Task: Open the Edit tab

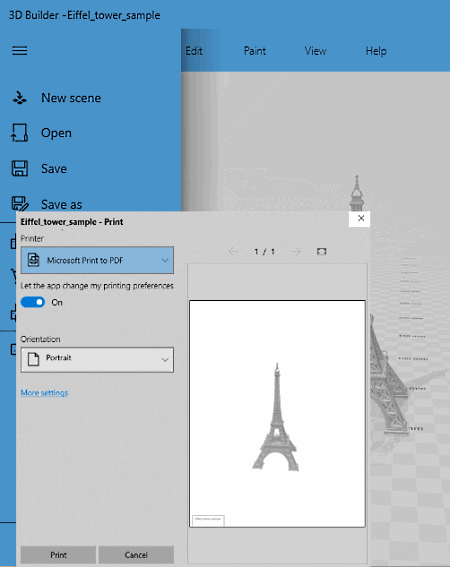Action: click(194, 51)
